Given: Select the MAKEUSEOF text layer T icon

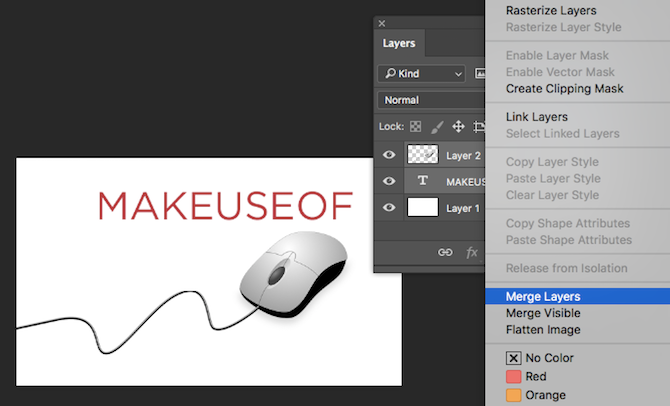Looking at the screenshot, I should (423, 181).
